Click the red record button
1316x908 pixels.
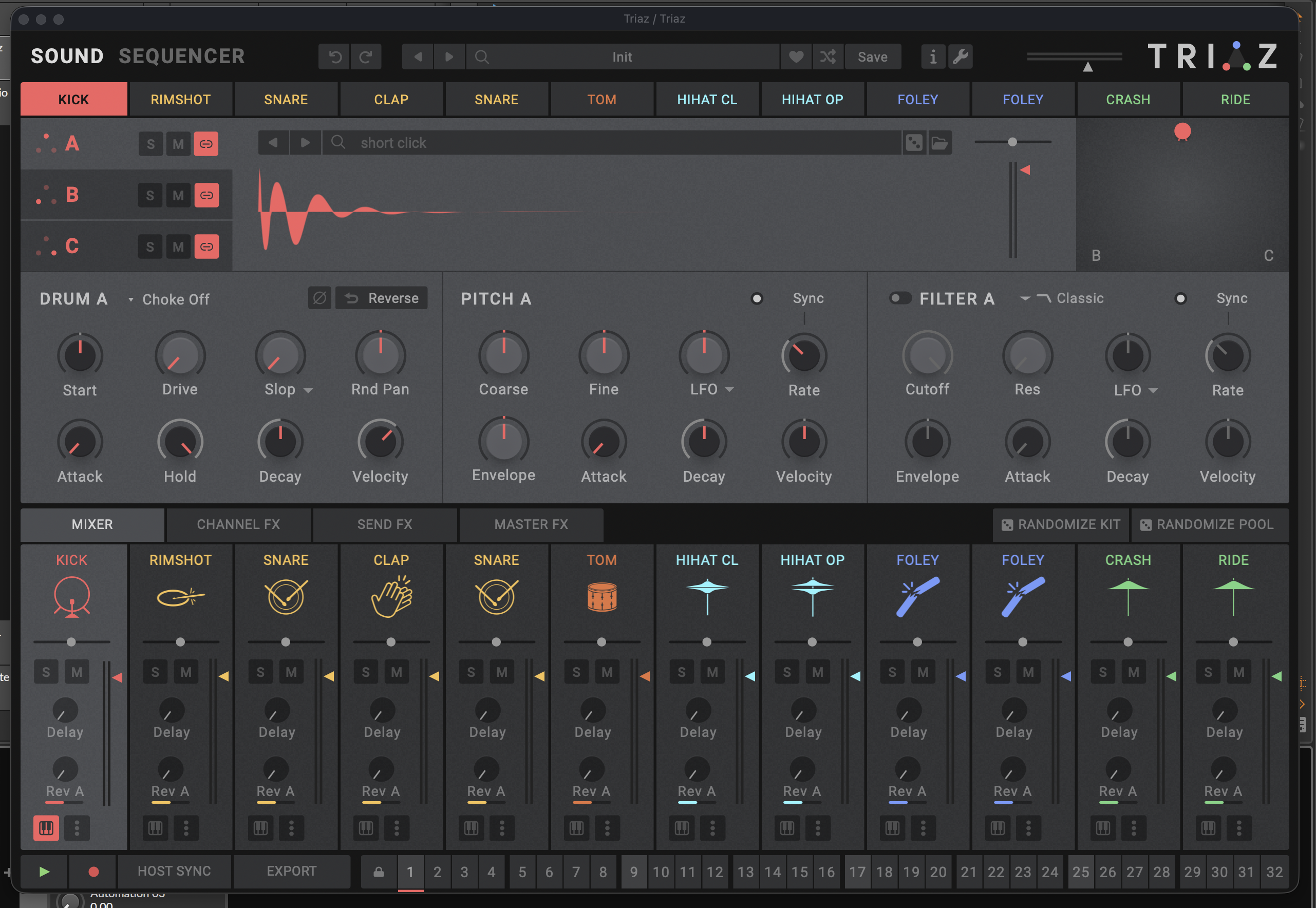(x=93, y=872)
